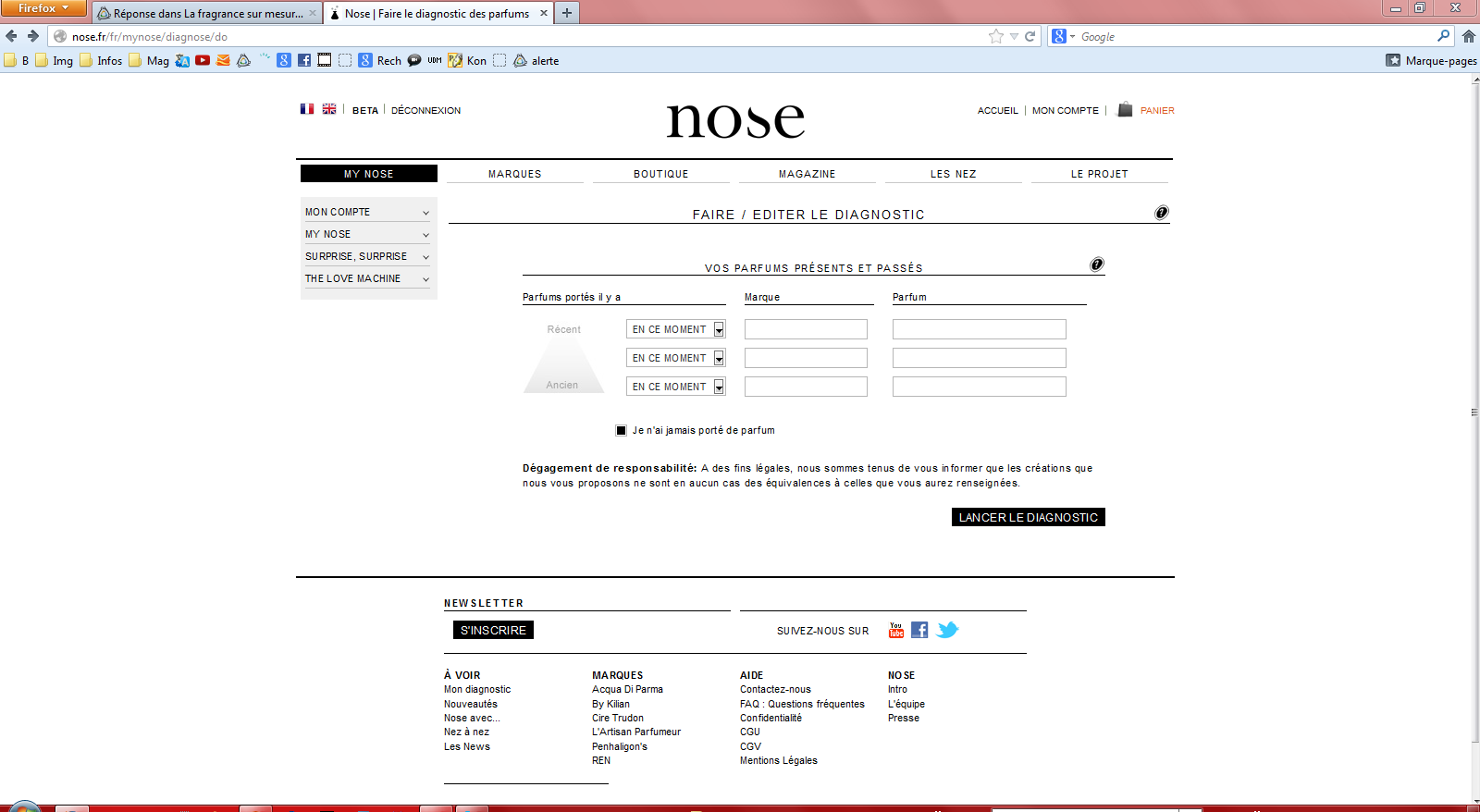Click the info icon beside Faire / Editer le Diagnostic

tap(1162, 213)
